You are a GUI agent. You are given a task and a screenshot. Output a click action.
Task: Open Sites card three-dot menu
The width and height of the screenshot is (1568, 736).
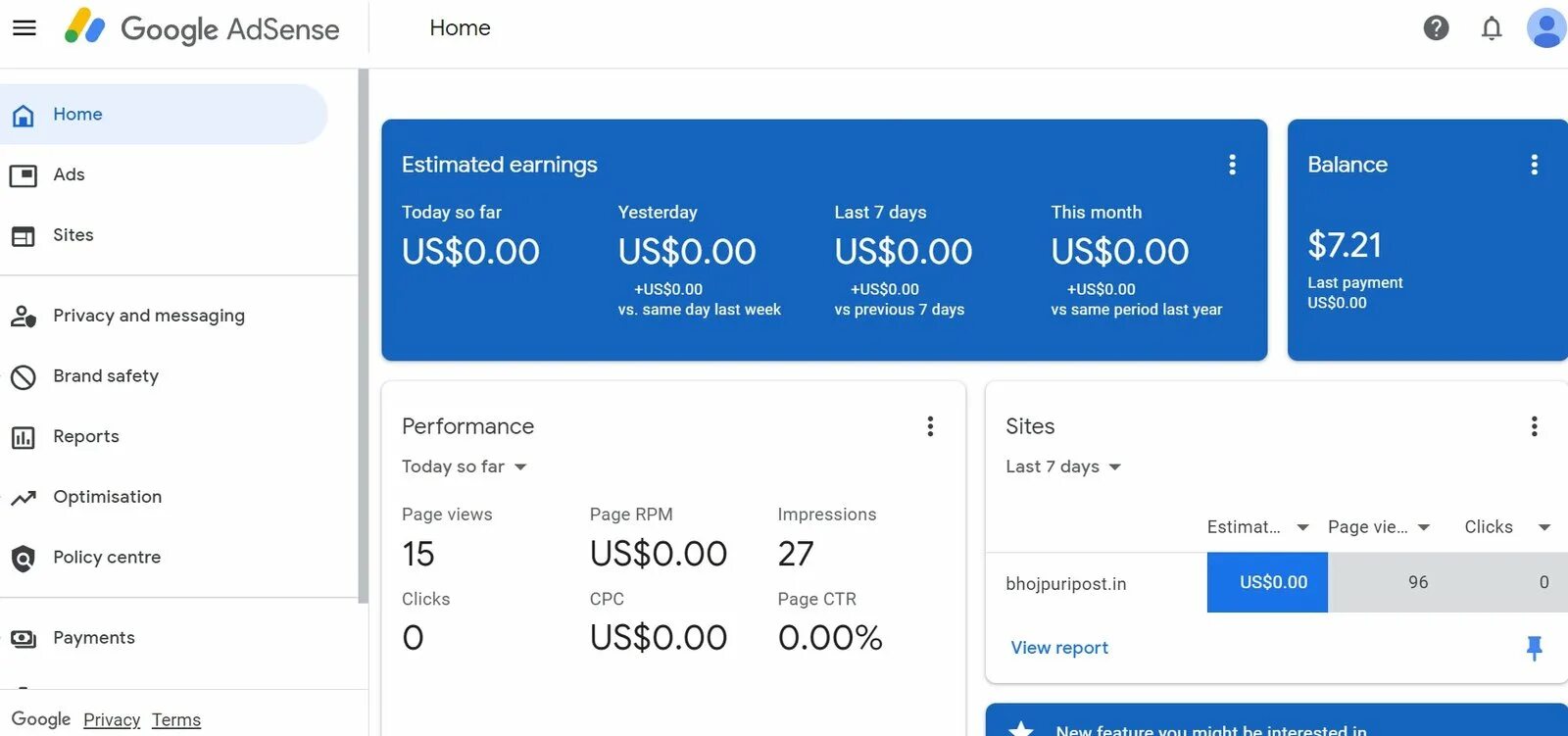click(x=1534, y=426)
